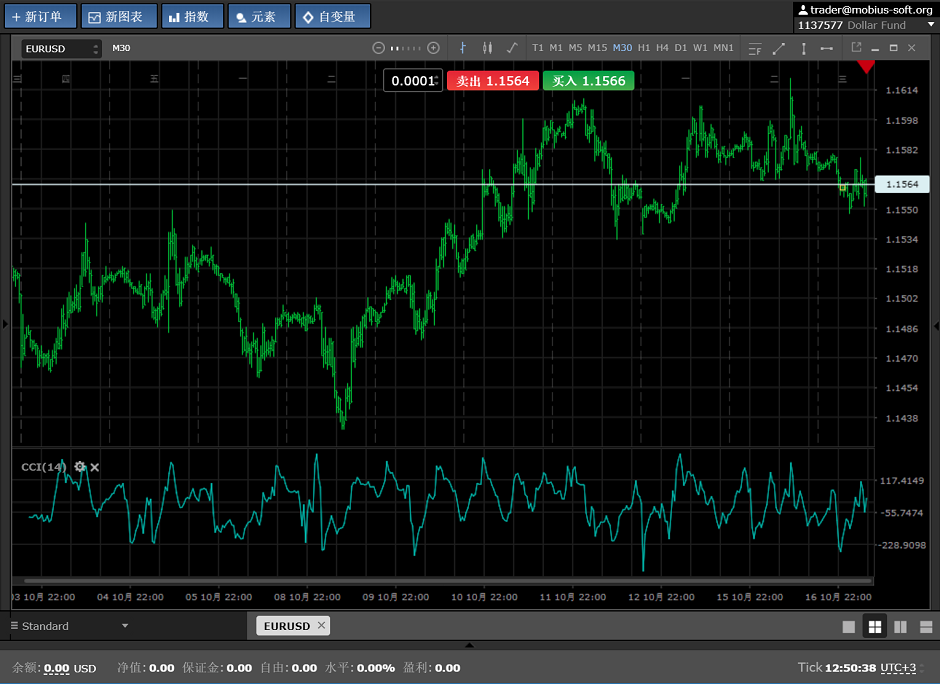Click the M30 timeframe label beside symbol
This screenshot has width=940, height=684.
coord(121,48)
